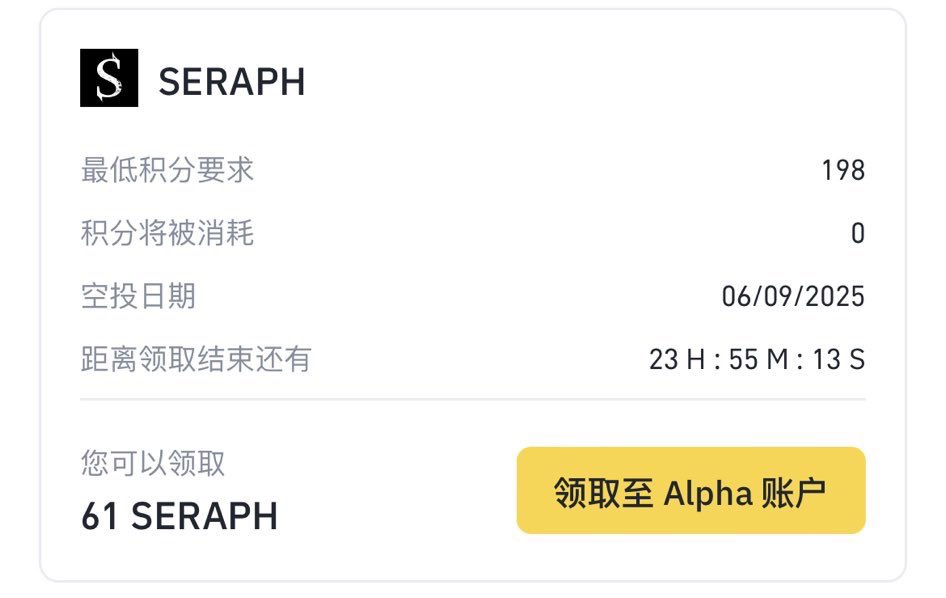Click the hours value 23 H in countdown
This screenshot has width=946, height=598.
[677, 359]
